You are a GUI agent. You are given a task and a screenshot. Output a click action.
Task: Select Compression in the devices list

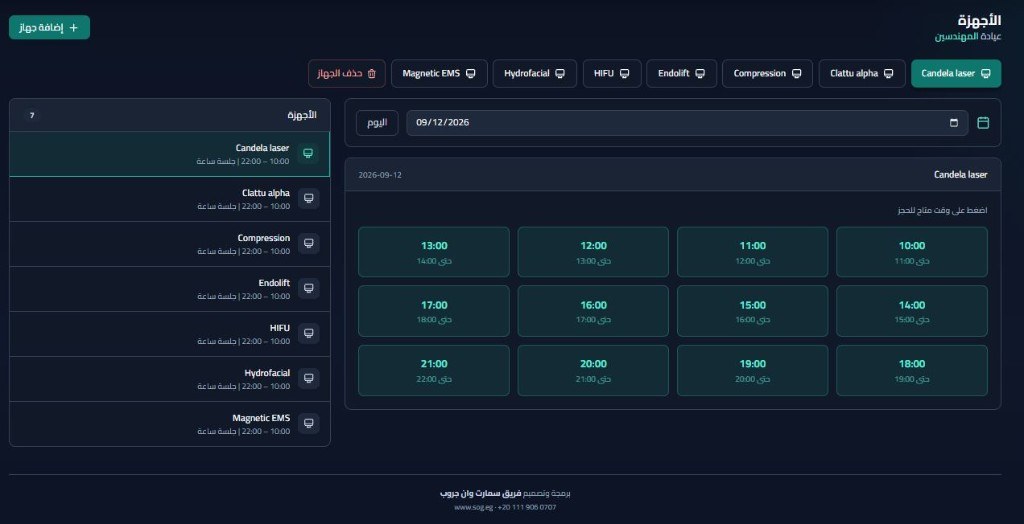(170, 244)
